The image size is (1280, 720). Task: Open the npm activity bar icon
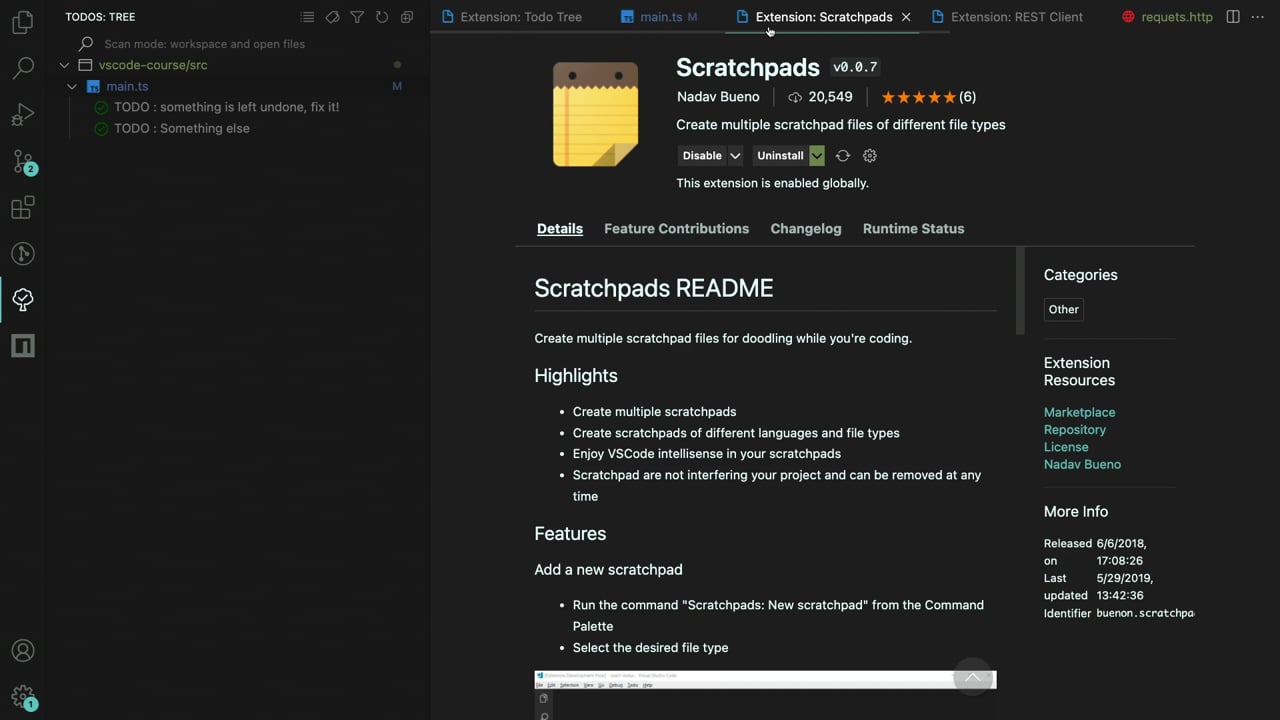click(x=22, y=346)
